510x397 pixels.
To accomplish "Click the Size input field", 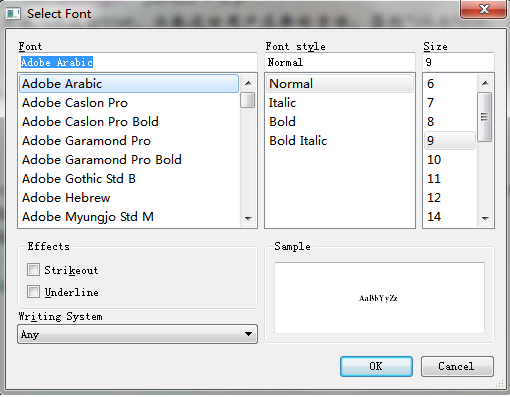I will 458,62.
